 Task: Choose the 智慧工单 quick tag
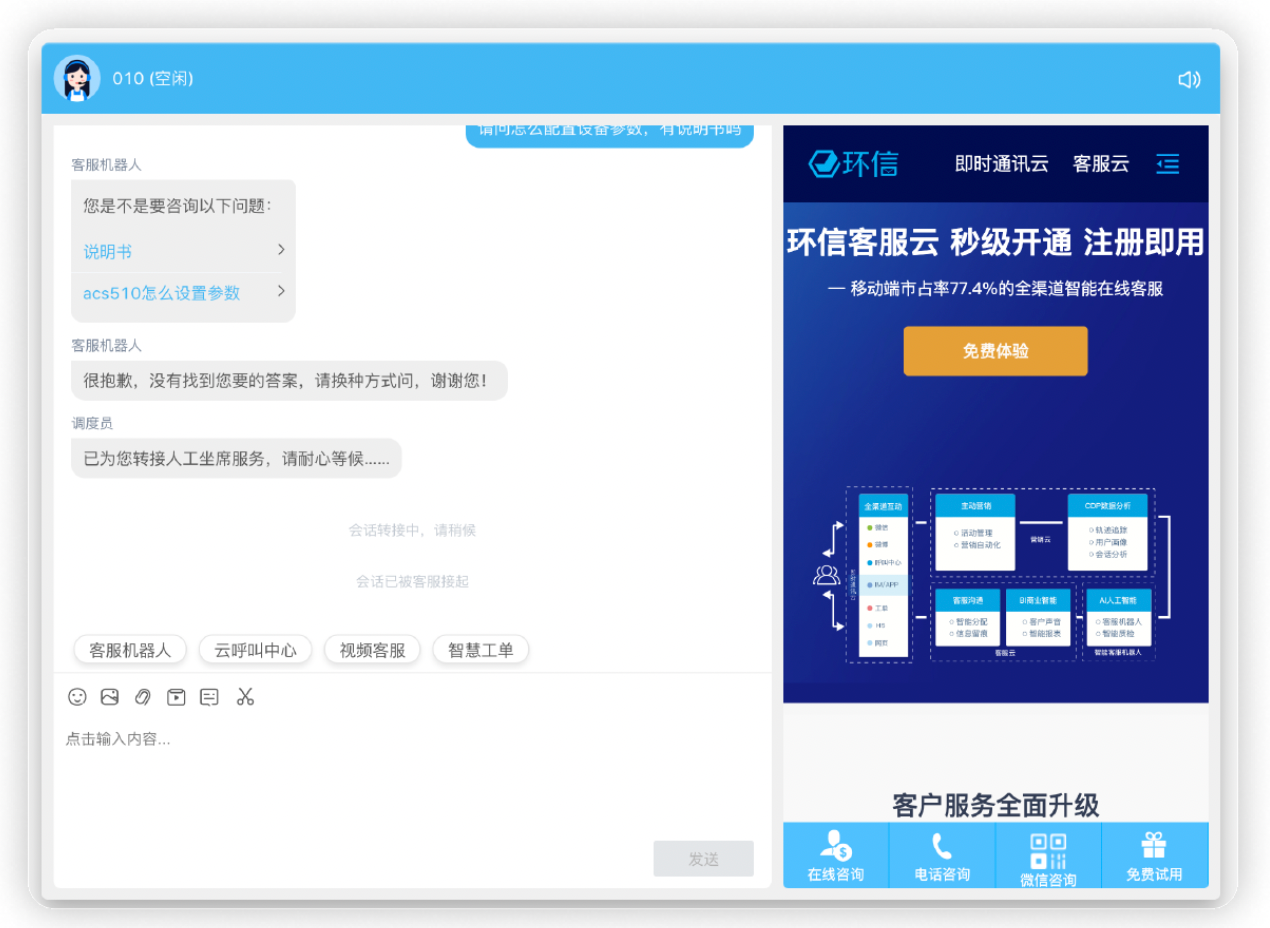click(480, 650)
